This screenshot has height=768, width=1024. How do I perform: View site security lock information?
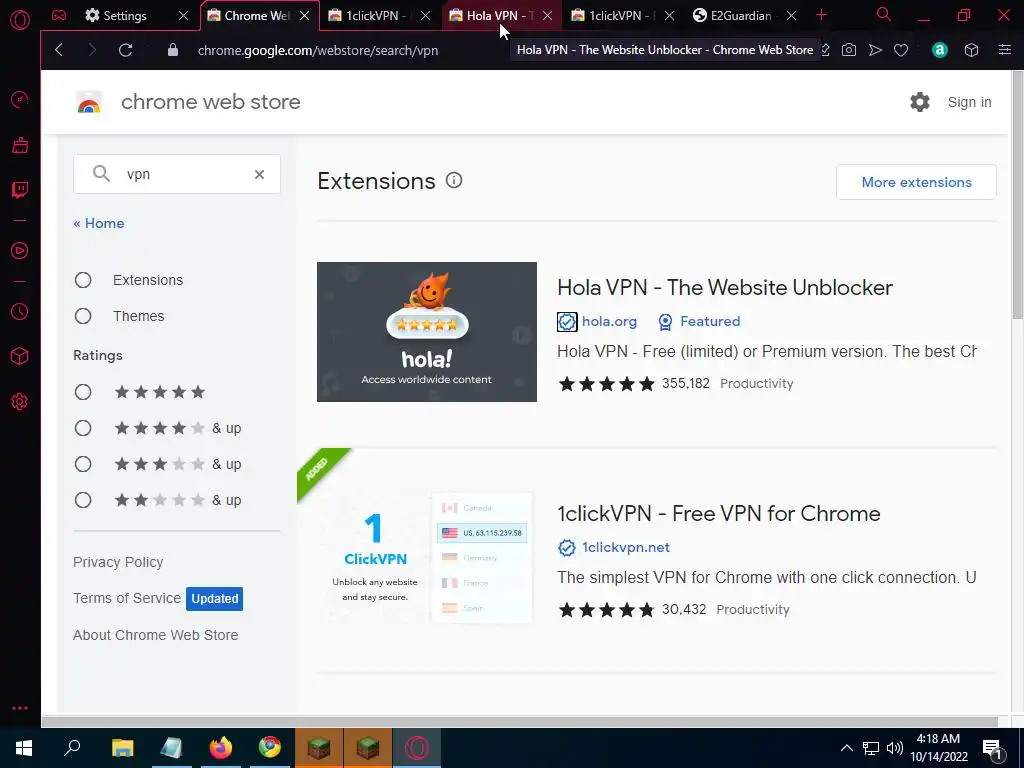coord(172,50)
